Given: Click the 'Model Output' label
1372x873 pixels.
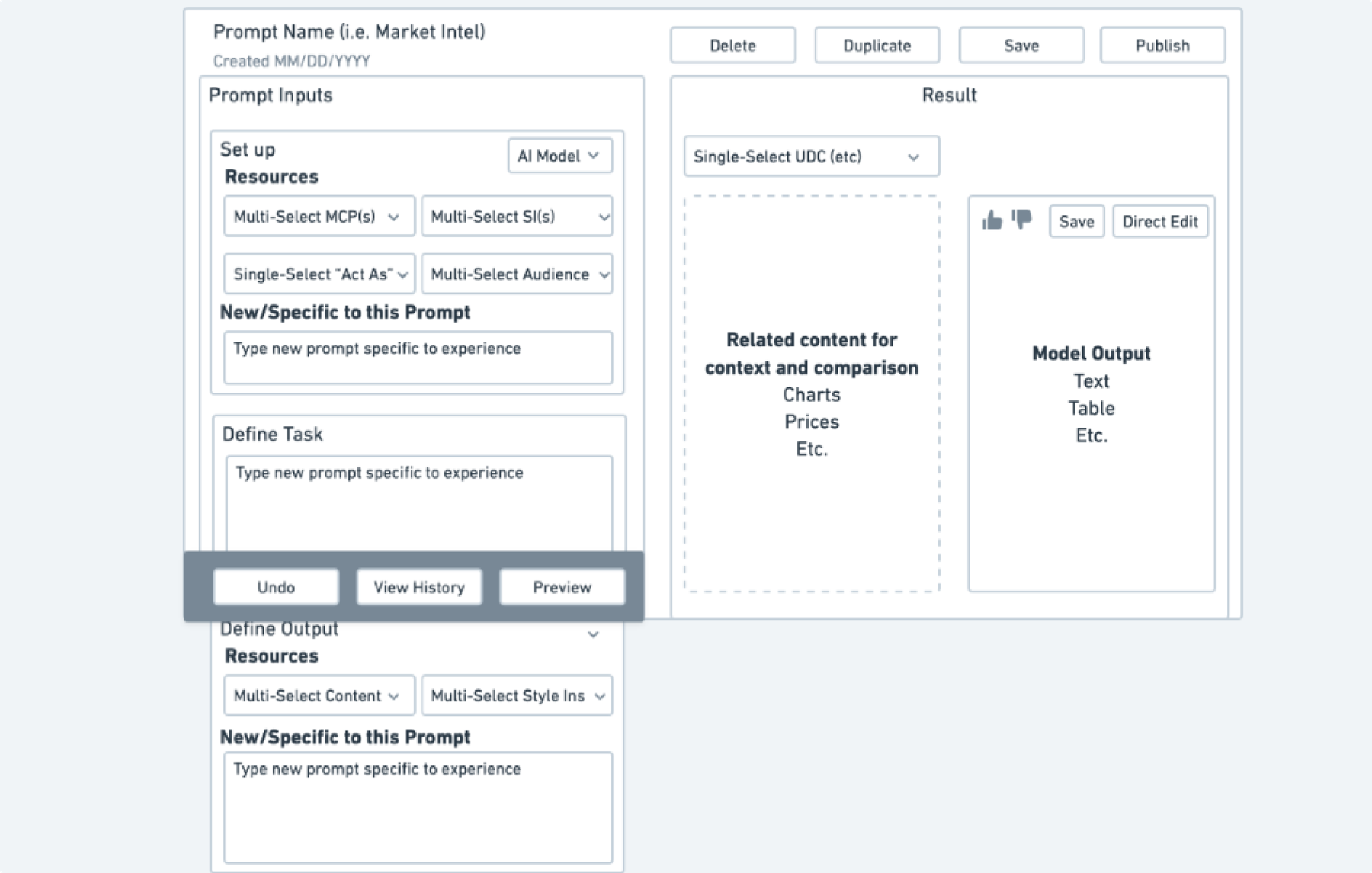Looking at the screenshot, I should (1092, 354).
